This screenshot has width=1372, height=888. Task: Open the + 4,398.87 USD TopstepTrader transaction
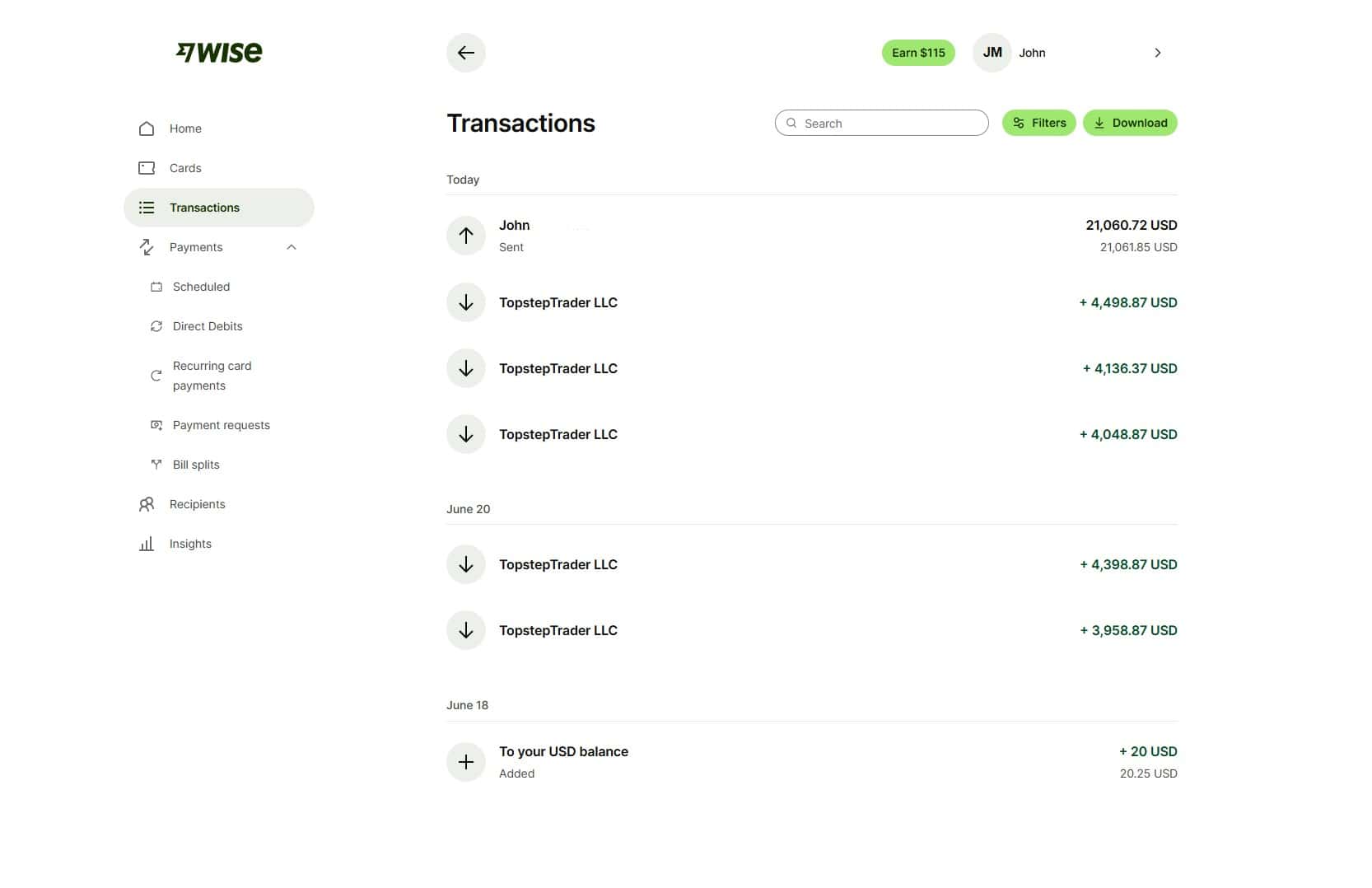point(812,564)
